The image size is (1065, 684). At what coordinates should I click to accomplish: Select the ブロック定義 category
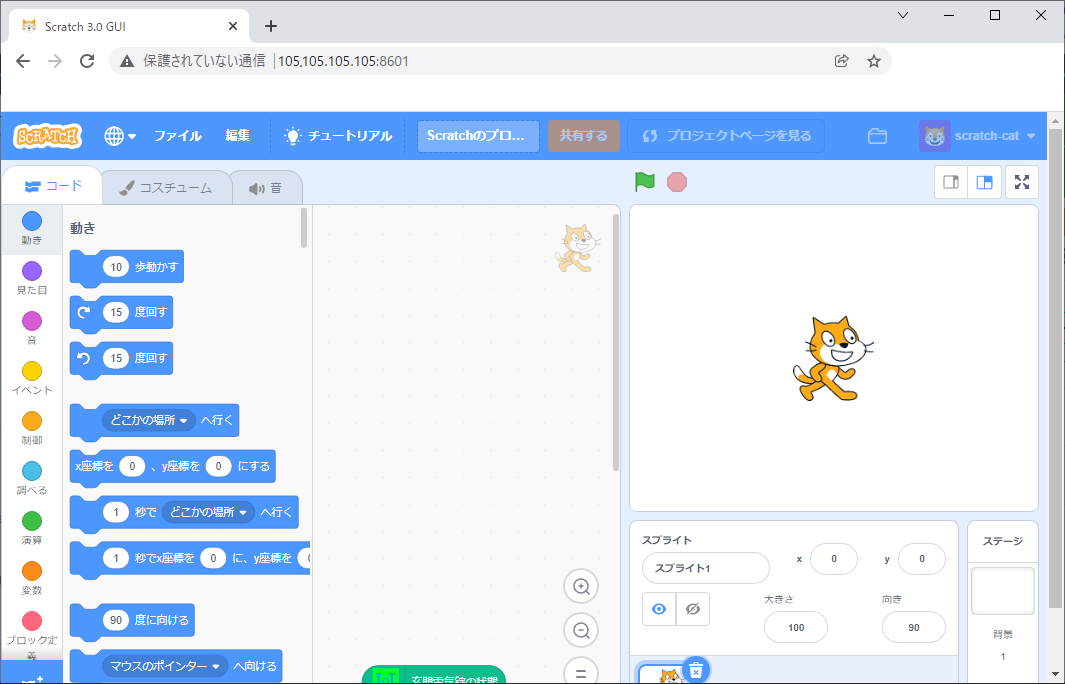coord(31,634)
